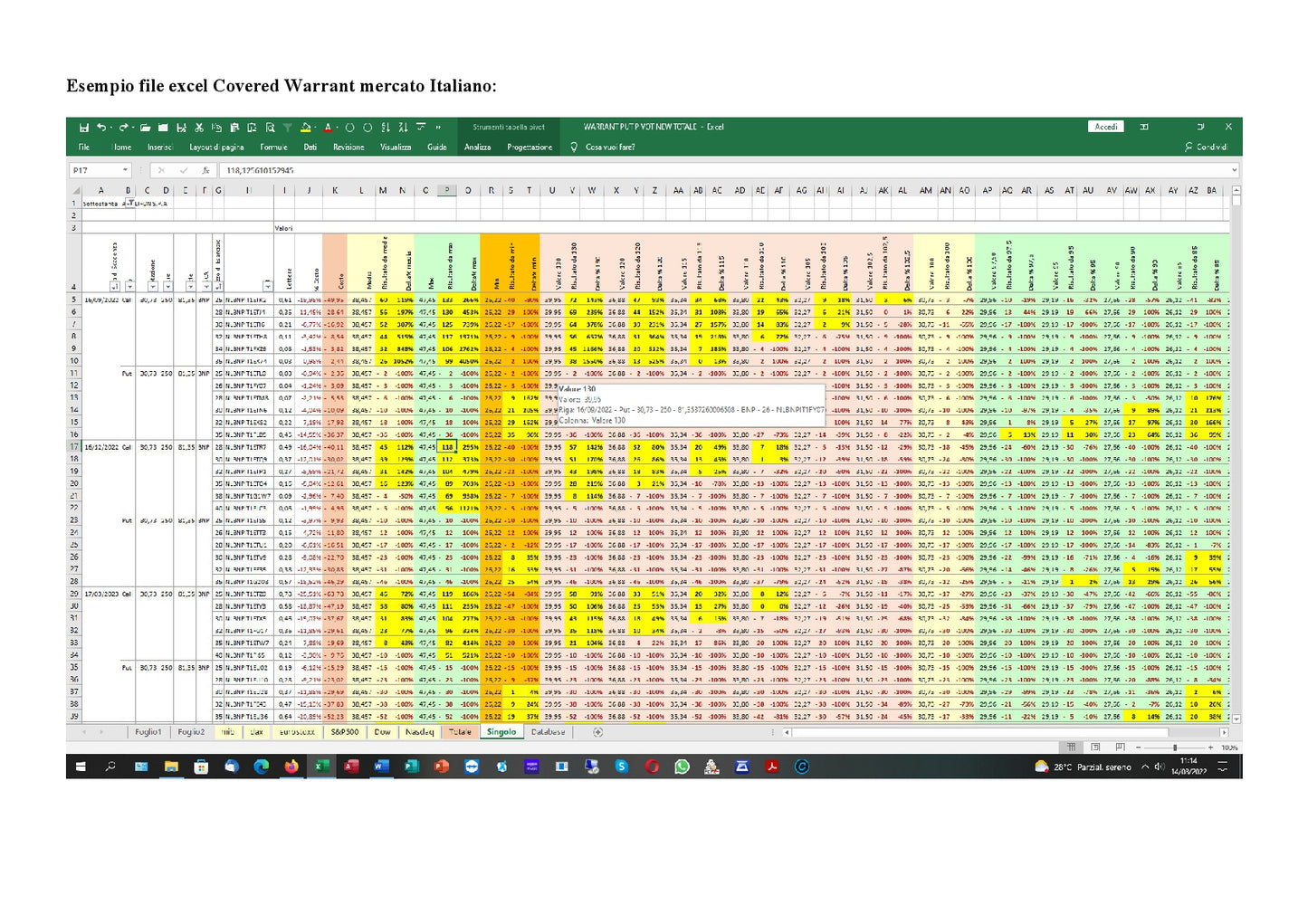Open Microsoft Access from taskbar

coord(350,767)
